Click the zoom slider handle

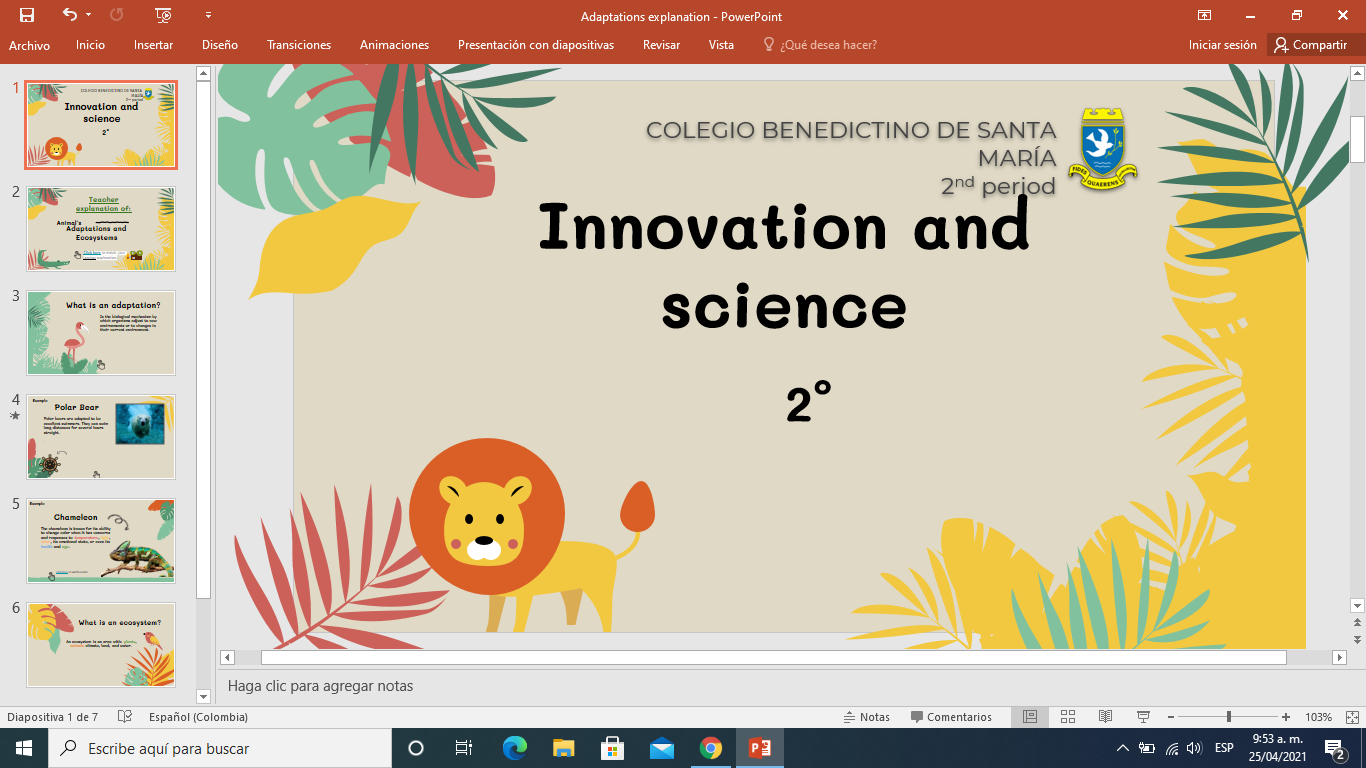[1228, 717]
